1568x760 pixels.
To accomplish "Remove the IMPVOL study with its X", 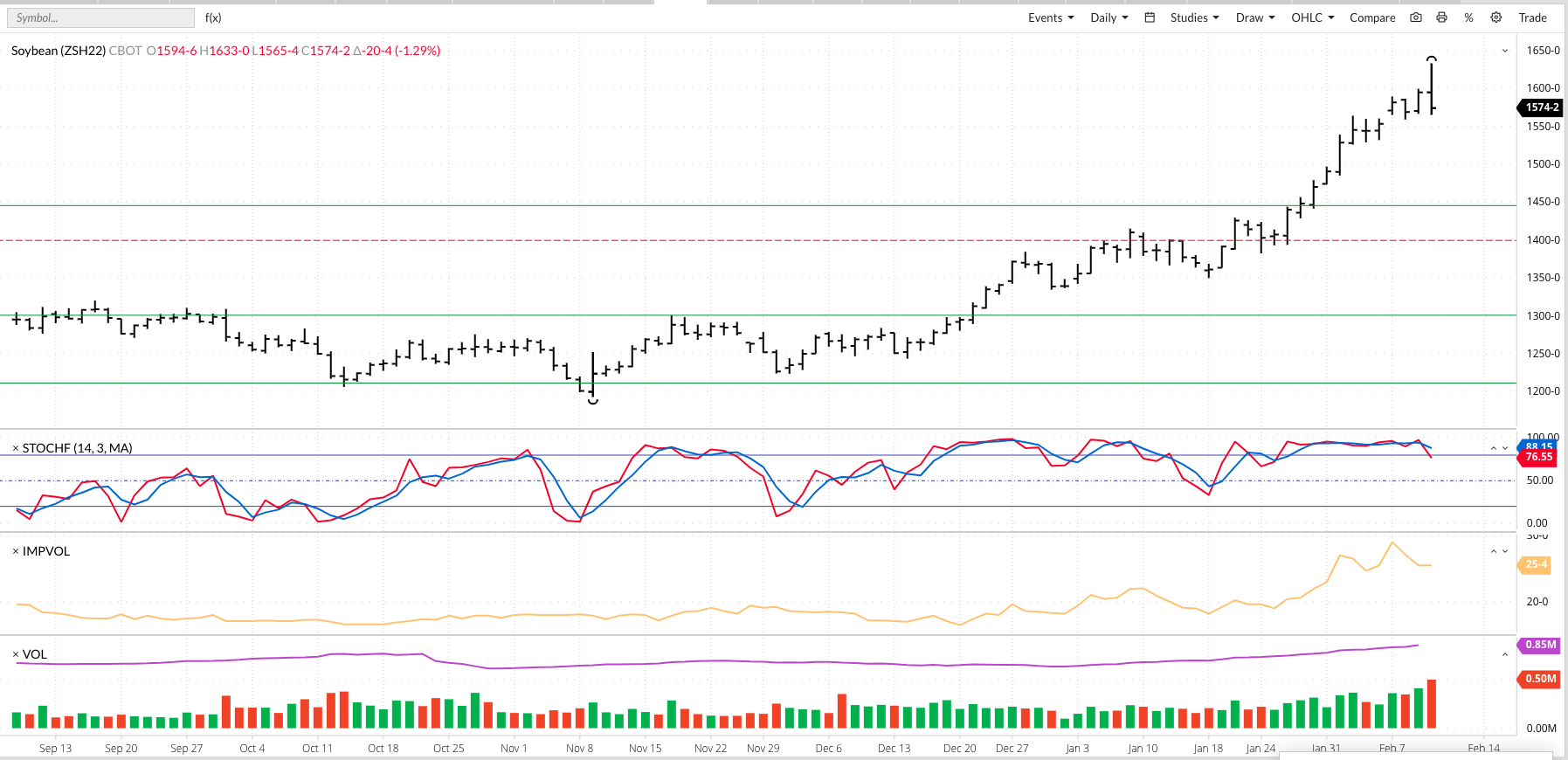I will [16, 551].
